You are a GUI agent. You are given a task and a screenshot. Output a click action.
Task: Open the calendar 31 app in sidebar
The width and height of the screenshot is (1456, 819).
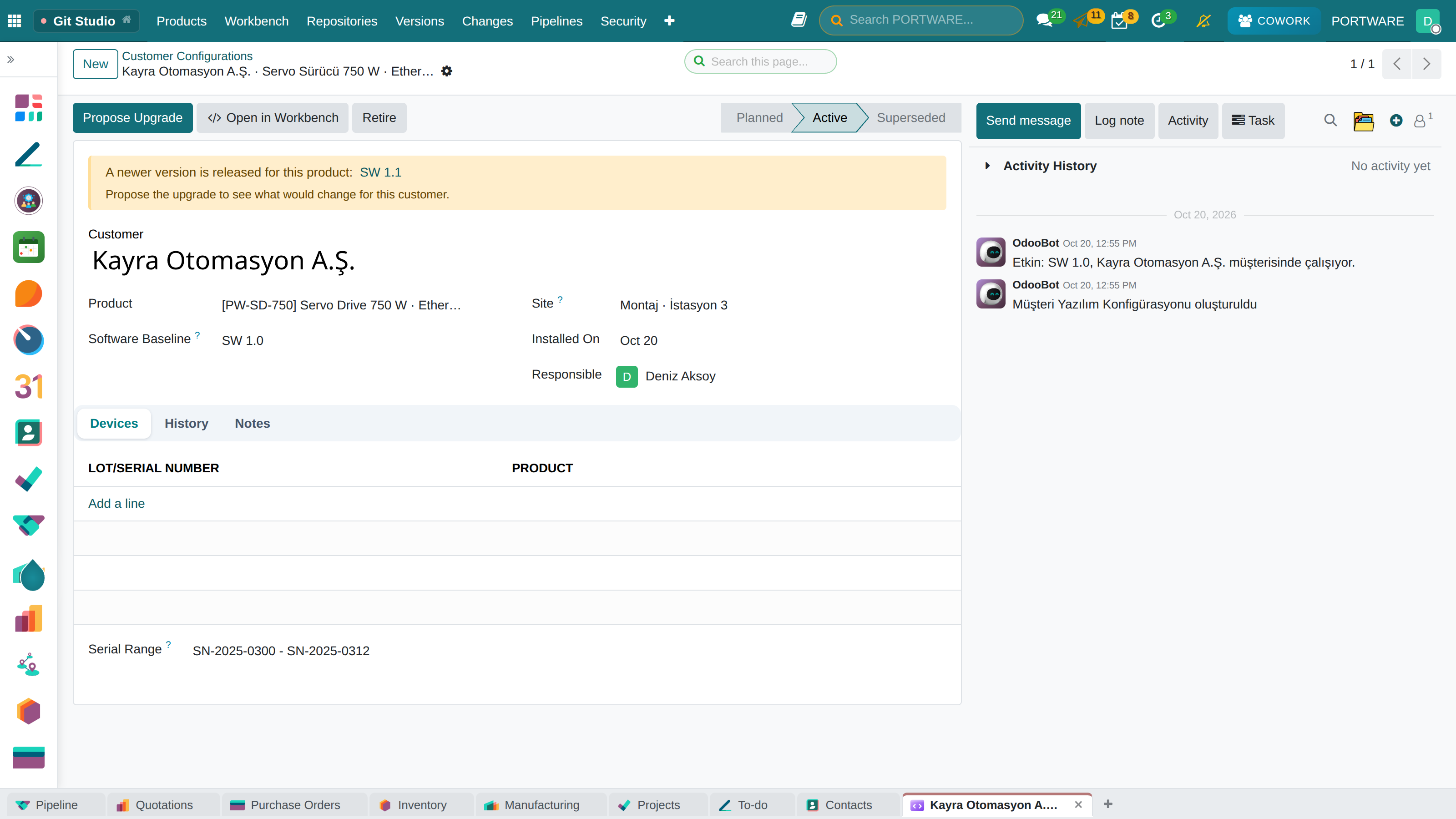pyautogui.click(x=28, y=387)
